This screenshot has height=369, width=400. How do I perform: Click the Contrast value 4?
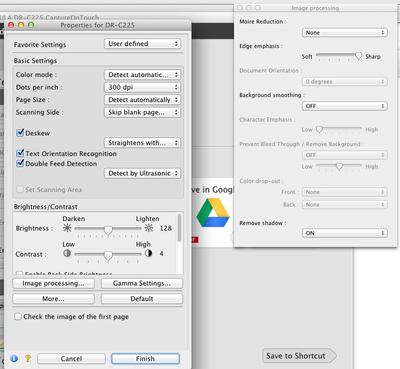click(x=161, y=254)
